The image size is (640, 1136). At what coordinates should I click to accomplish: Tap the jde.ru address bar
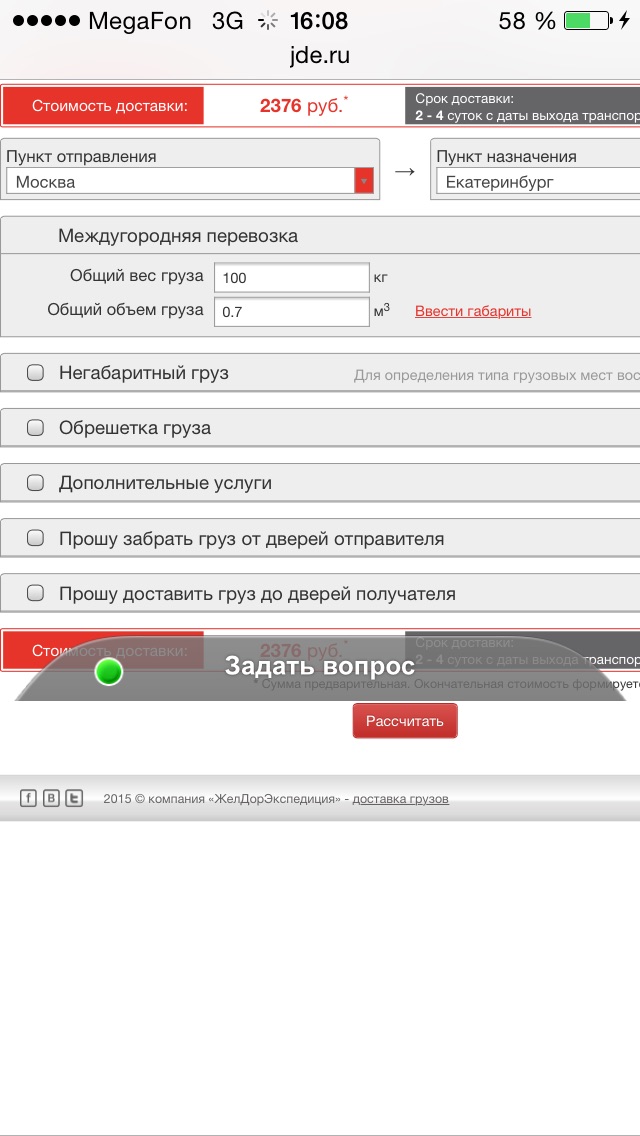(320, 56)
